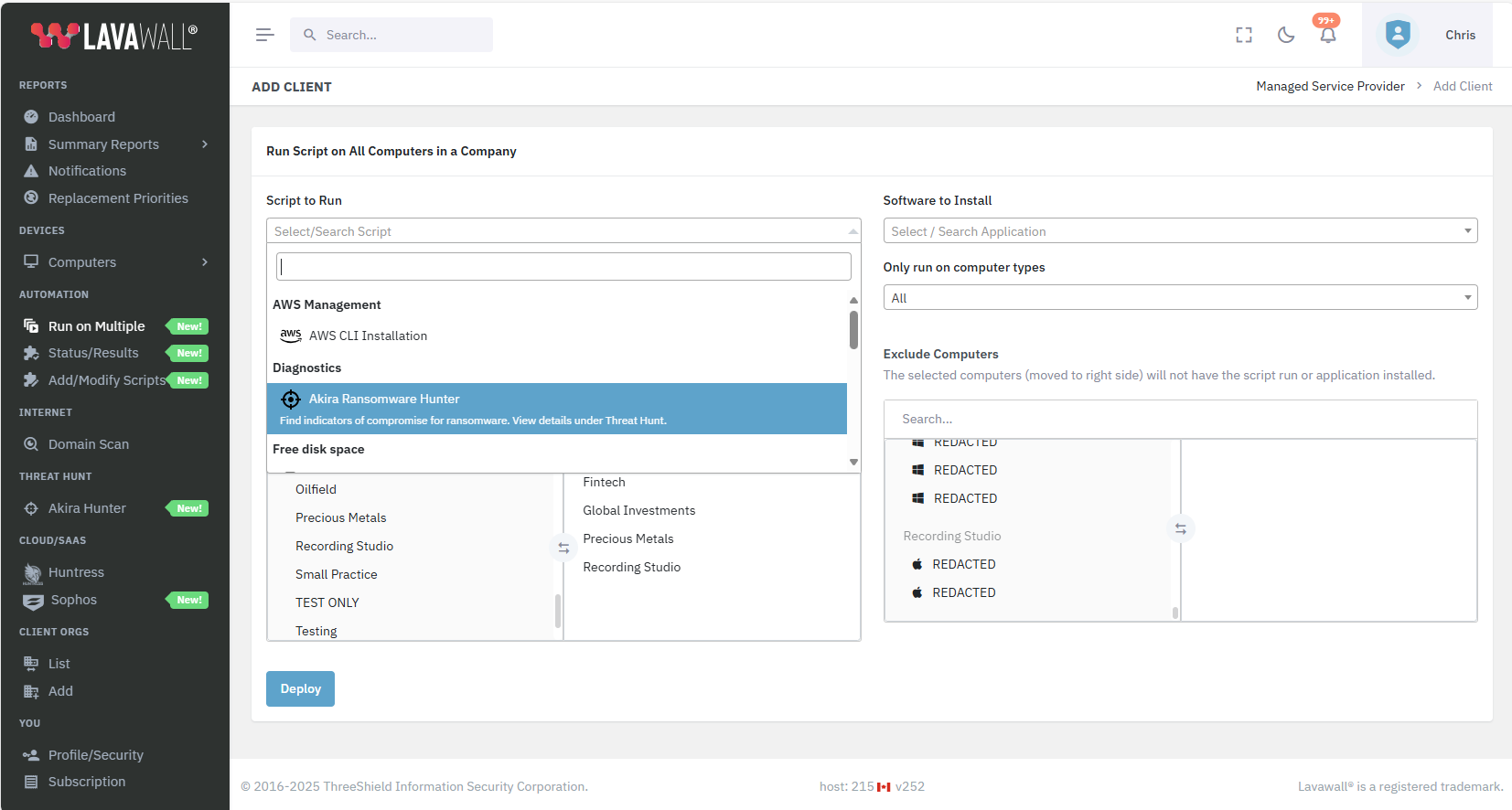Expand Computers sidebar item

(114, 262)
